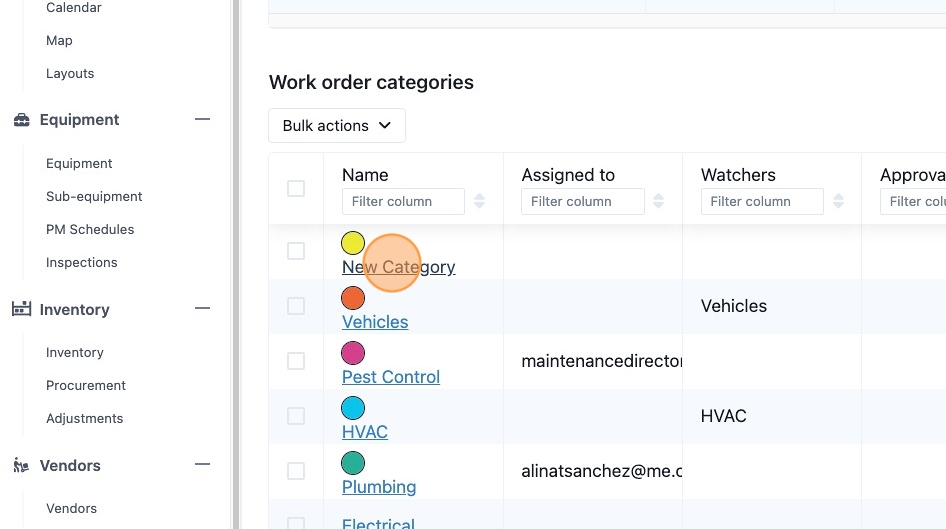Sort the Name column
946x529 pixels.
(x=480, y=201)
